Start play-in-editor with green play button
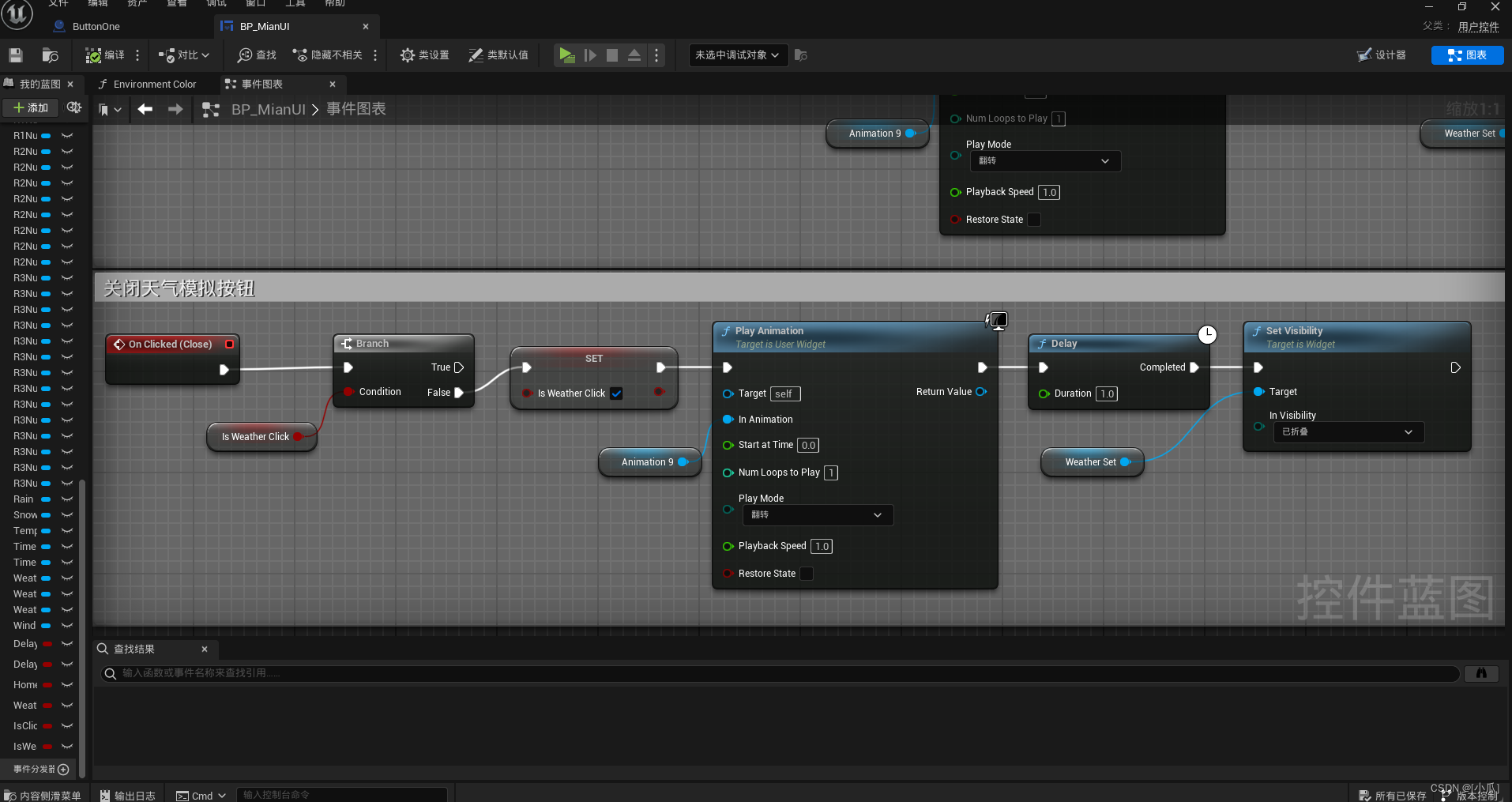 [566, 55]
